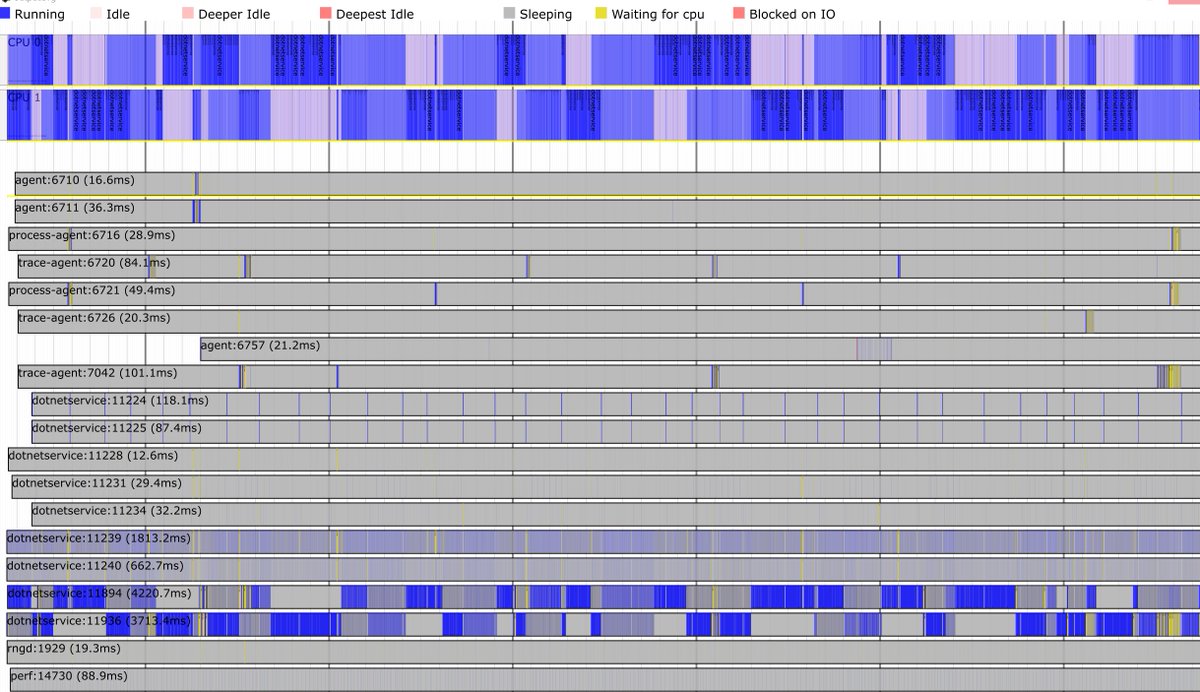Screen dimensions: 1200x692
Task: Select the CPU 1 track label
Action: tap(22, 96)
